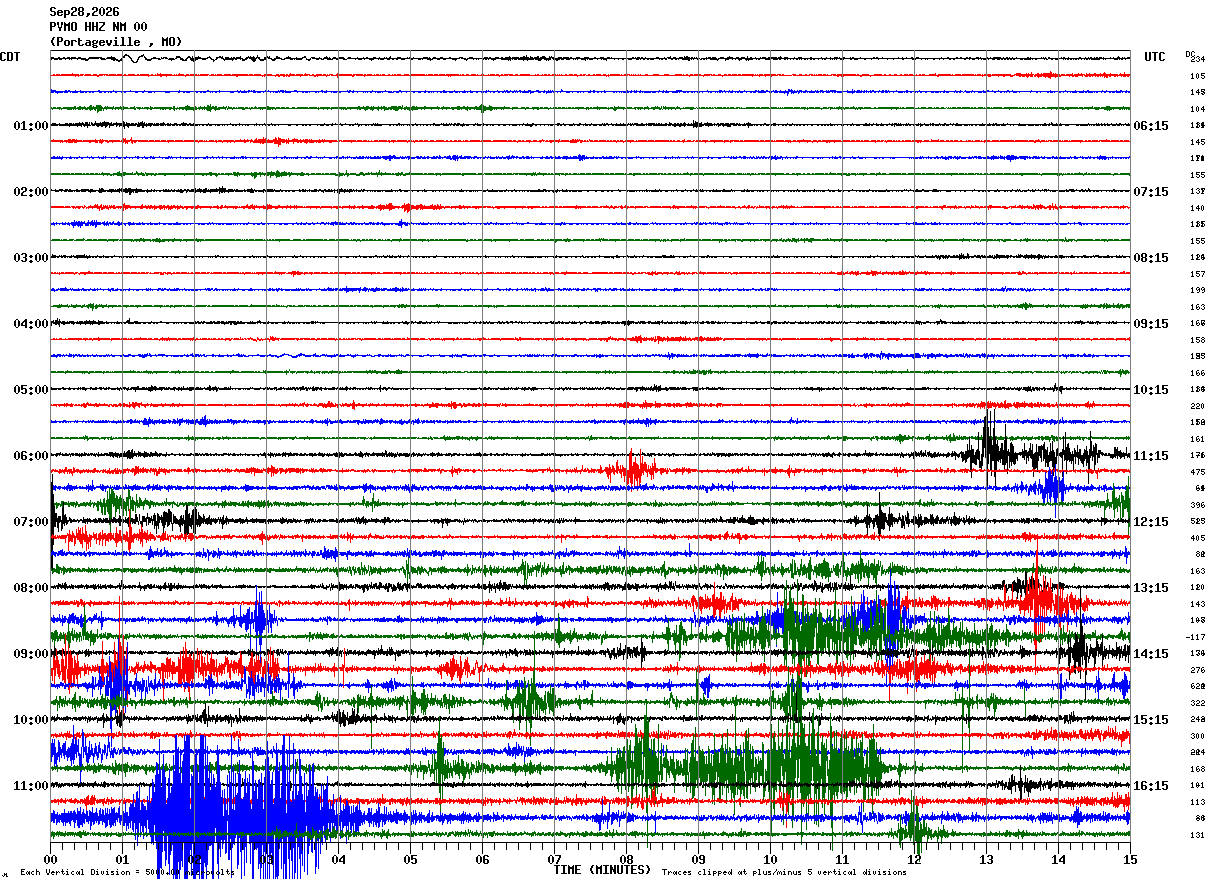Image resolution: width=1210 pixels, height=886 pixels.
Task: Select minute 15 on the time axis
Action: [1130, 859]
